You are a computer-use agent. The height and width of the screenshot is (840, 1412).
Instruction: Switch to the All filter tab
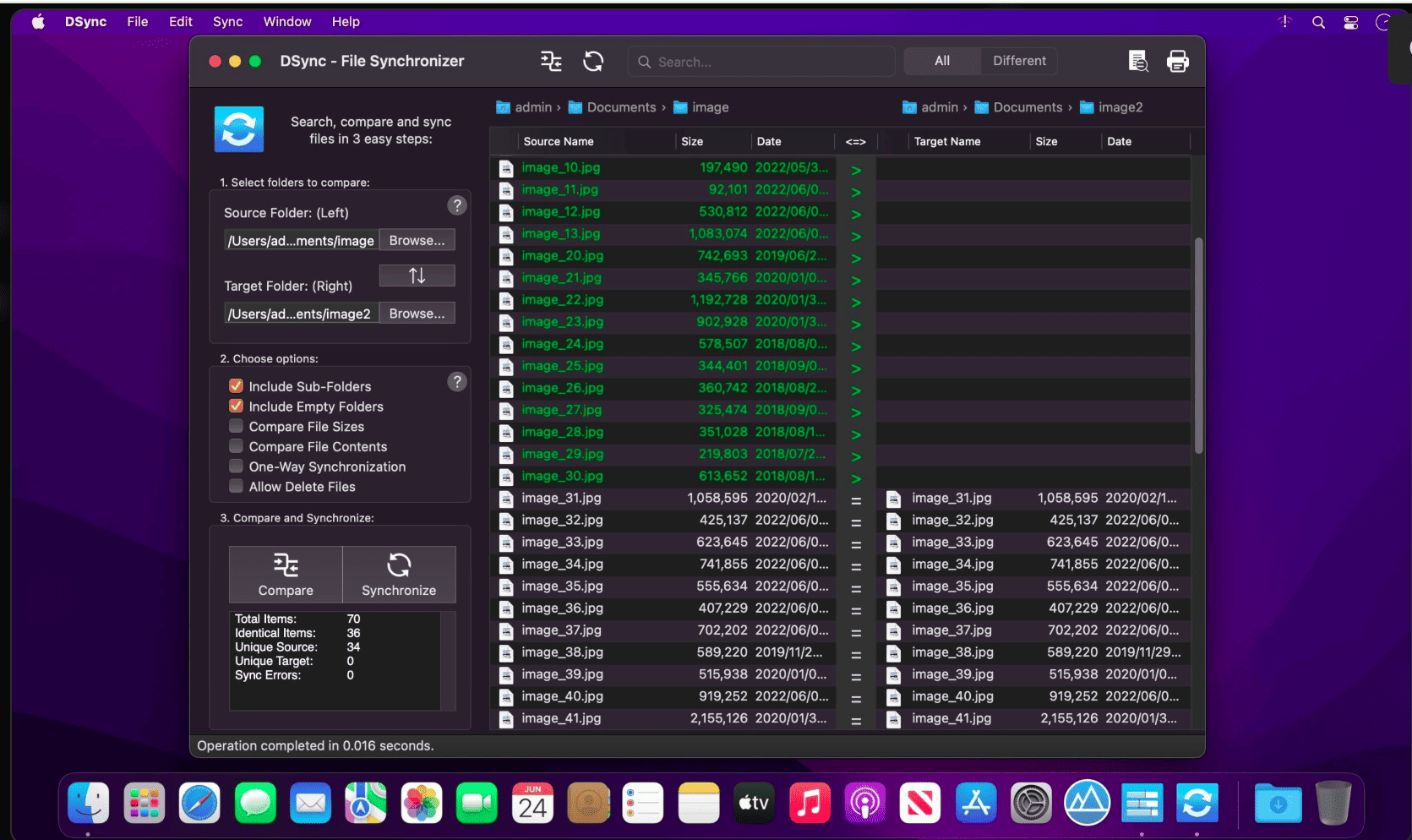[942, 61]
